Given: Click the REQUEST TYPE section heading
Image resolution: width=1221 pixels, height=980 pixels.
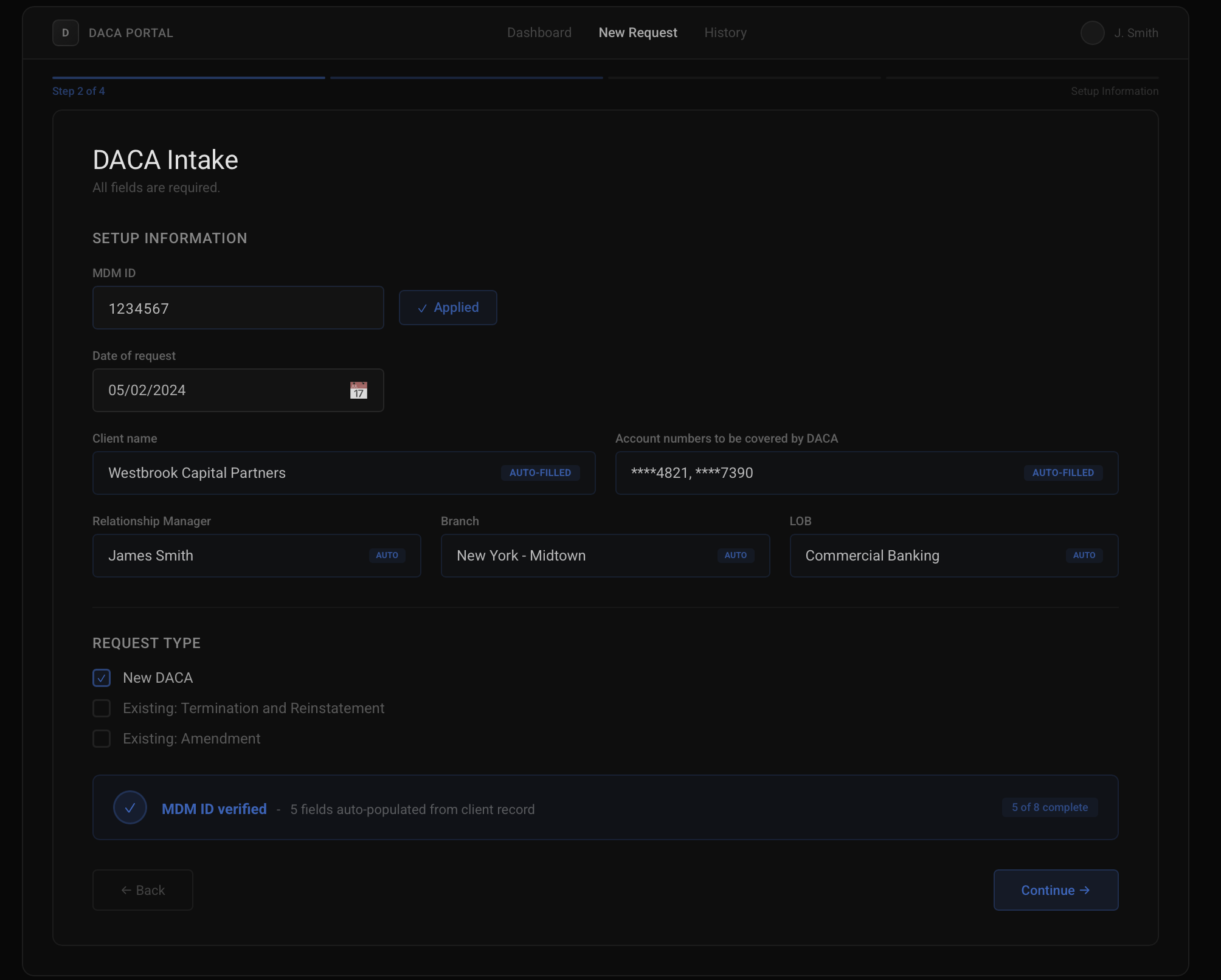Looking at the screenshot, I should click(147, 643).
